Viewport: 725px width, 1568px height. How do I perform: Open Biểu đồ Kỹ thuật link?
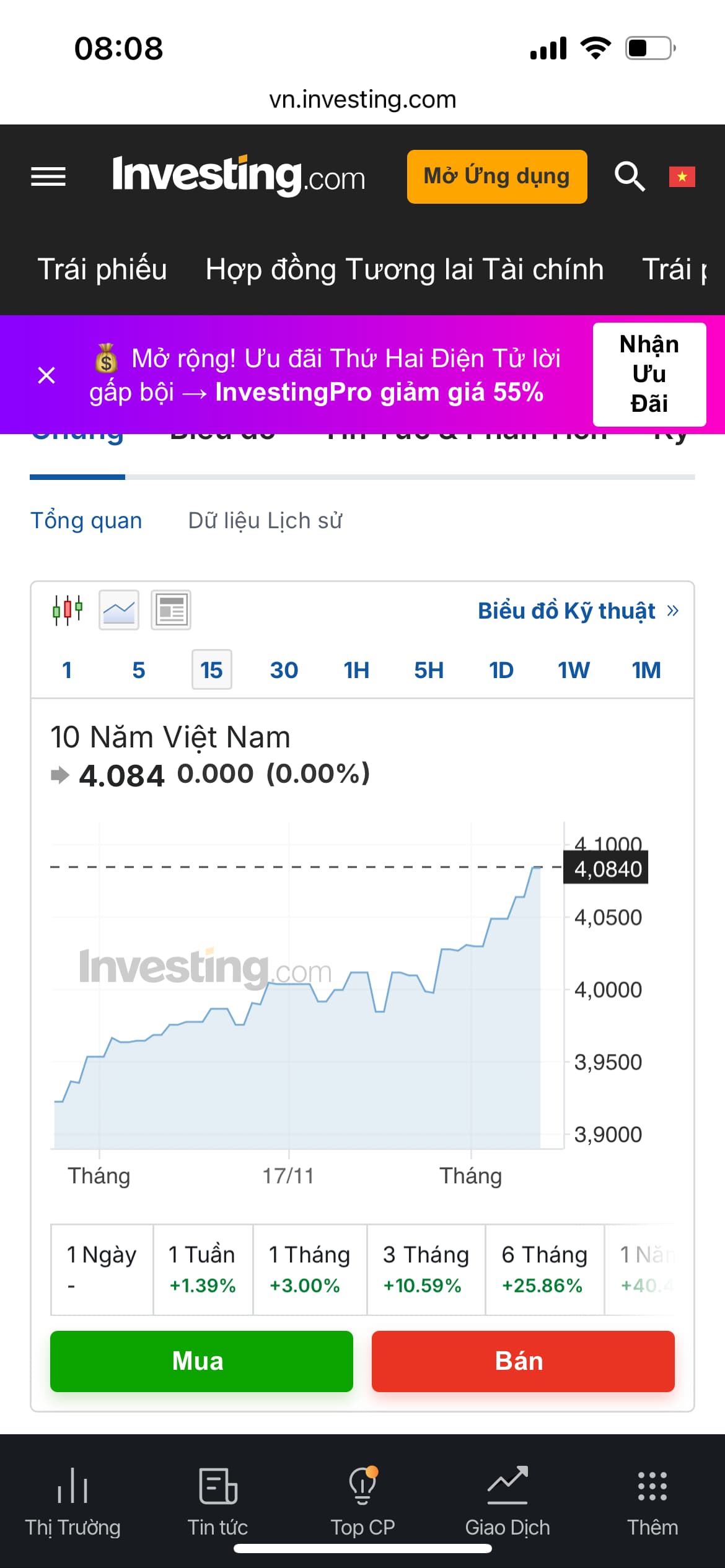click(x=578, y=611)
